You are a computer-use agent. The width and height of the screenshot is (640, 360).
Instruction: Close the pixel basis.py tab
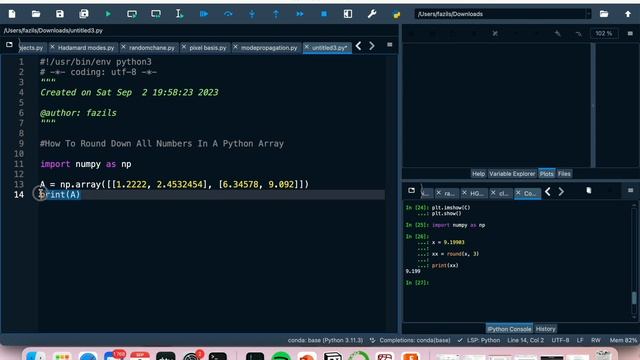184,47
